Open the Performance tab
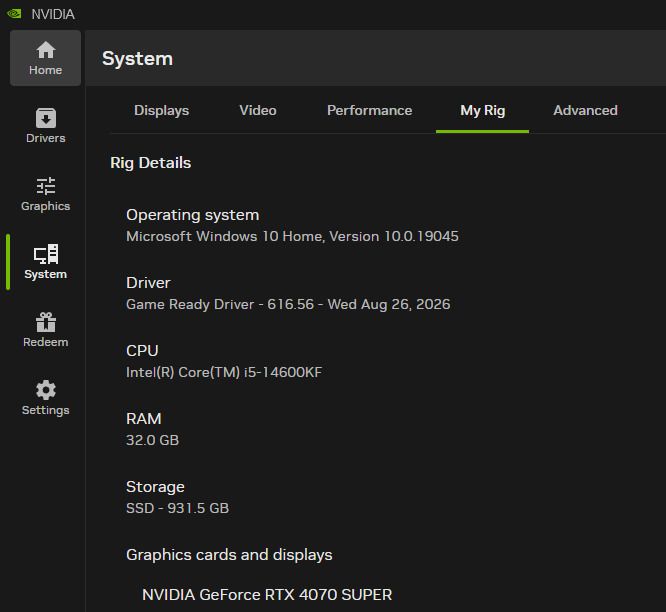Image resolution: width=666 pixels, height=612 pixels. (370, 110)
